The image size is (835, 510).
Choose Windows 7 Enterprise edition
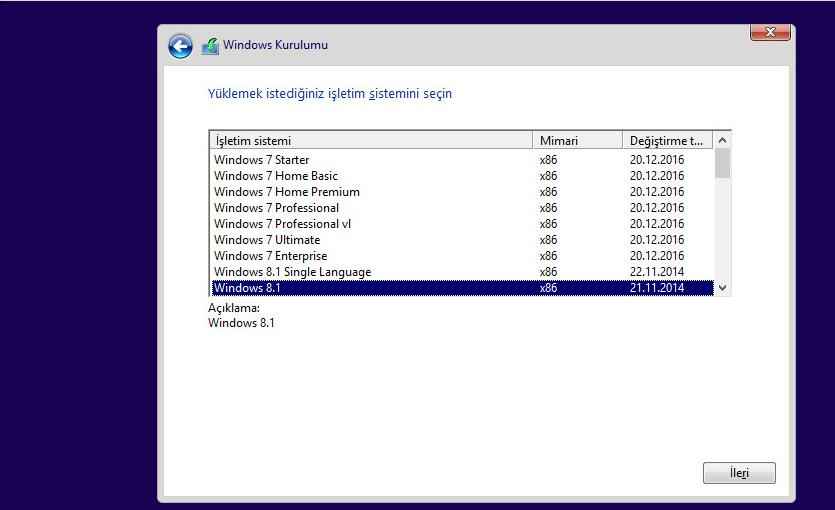(270, 256)
